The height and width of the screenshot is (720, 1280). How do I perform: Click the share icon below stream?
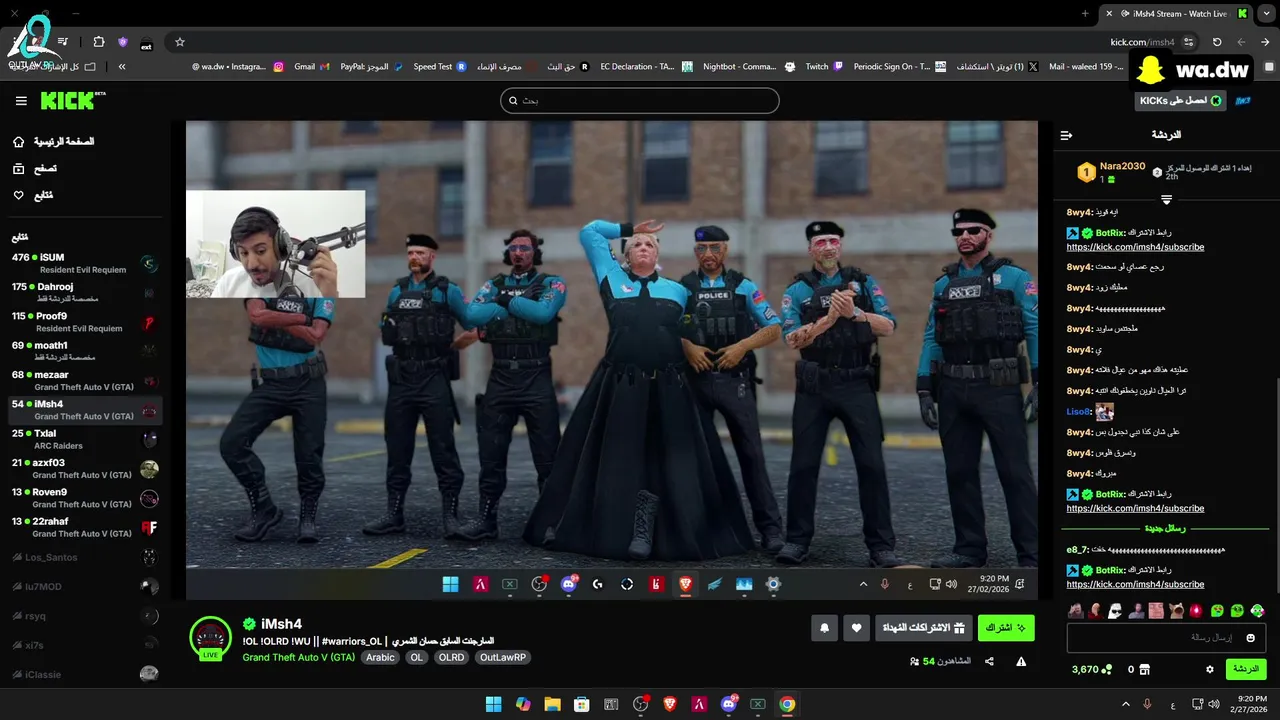[x=989, y=661]
